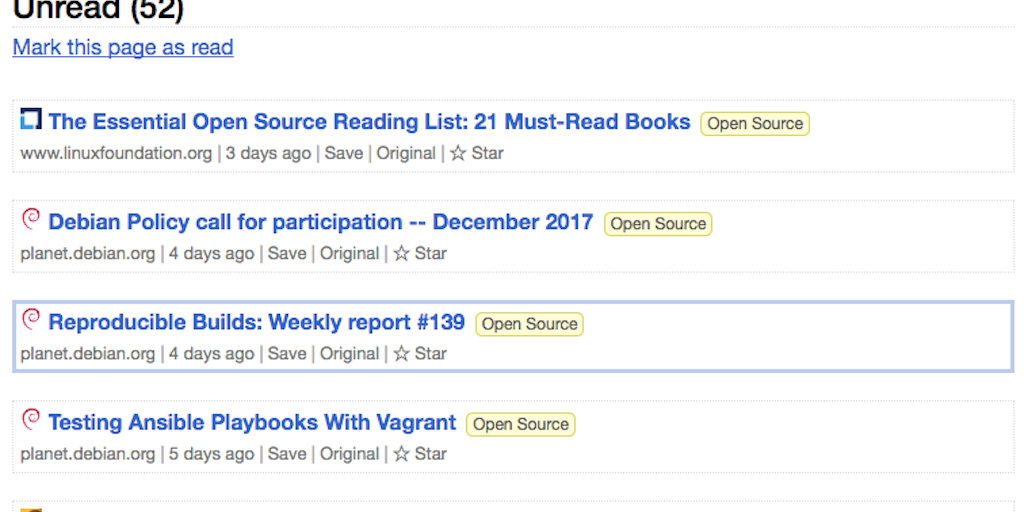This screenshot has width=1024, height=512.
Task: Star the Essential Open Source Reading List article
Action: [x=476, y=154]
